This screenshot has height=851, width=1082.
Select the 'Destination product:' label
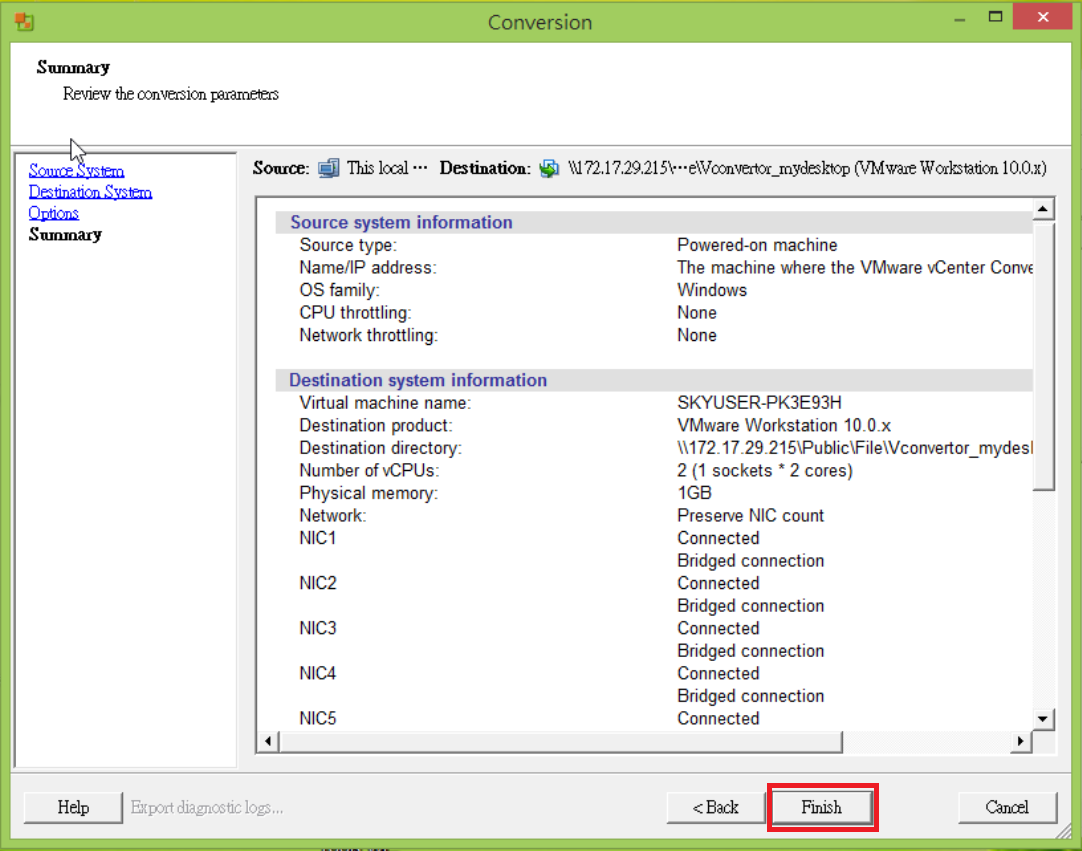tap(376, 426)
